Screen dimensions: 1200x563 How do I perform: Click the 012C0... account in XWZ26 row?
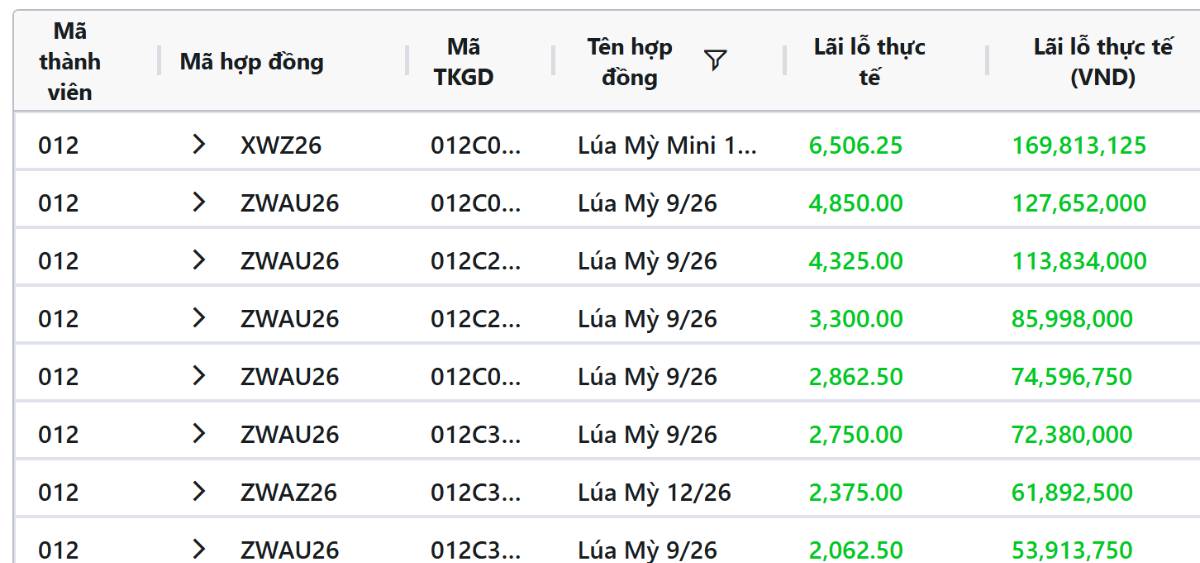click(x=474, y=147)
